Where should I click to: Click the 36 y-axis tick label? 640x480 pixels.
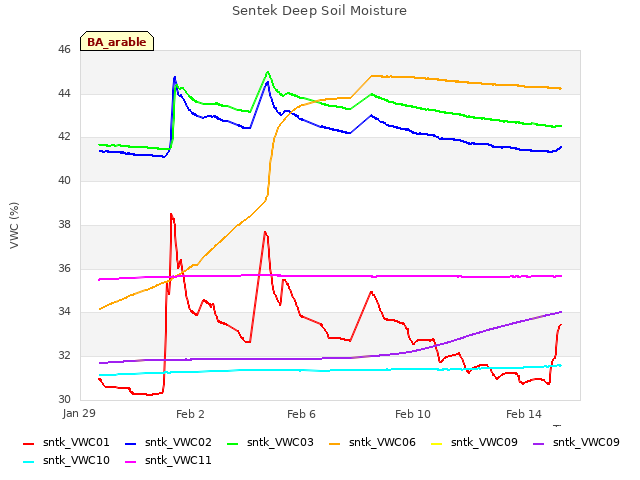click(64, 269)
